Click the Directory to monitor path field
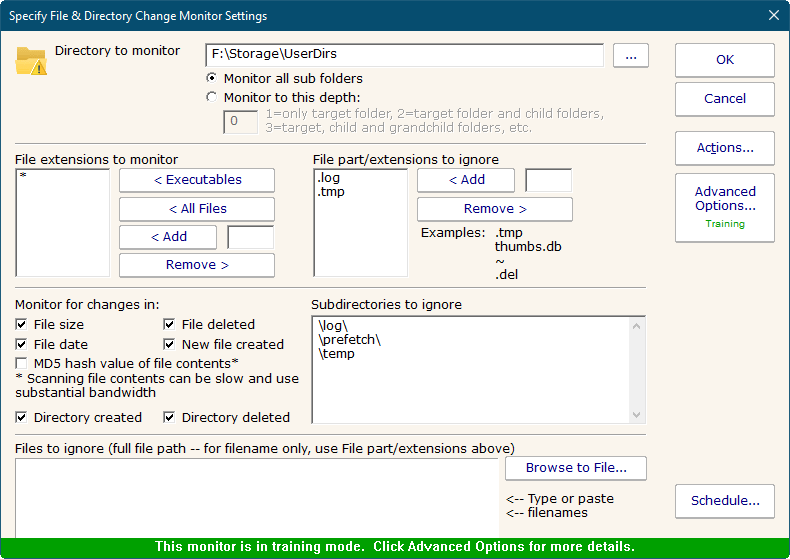The height and width of the screenshot is (559, 790). 403,55
